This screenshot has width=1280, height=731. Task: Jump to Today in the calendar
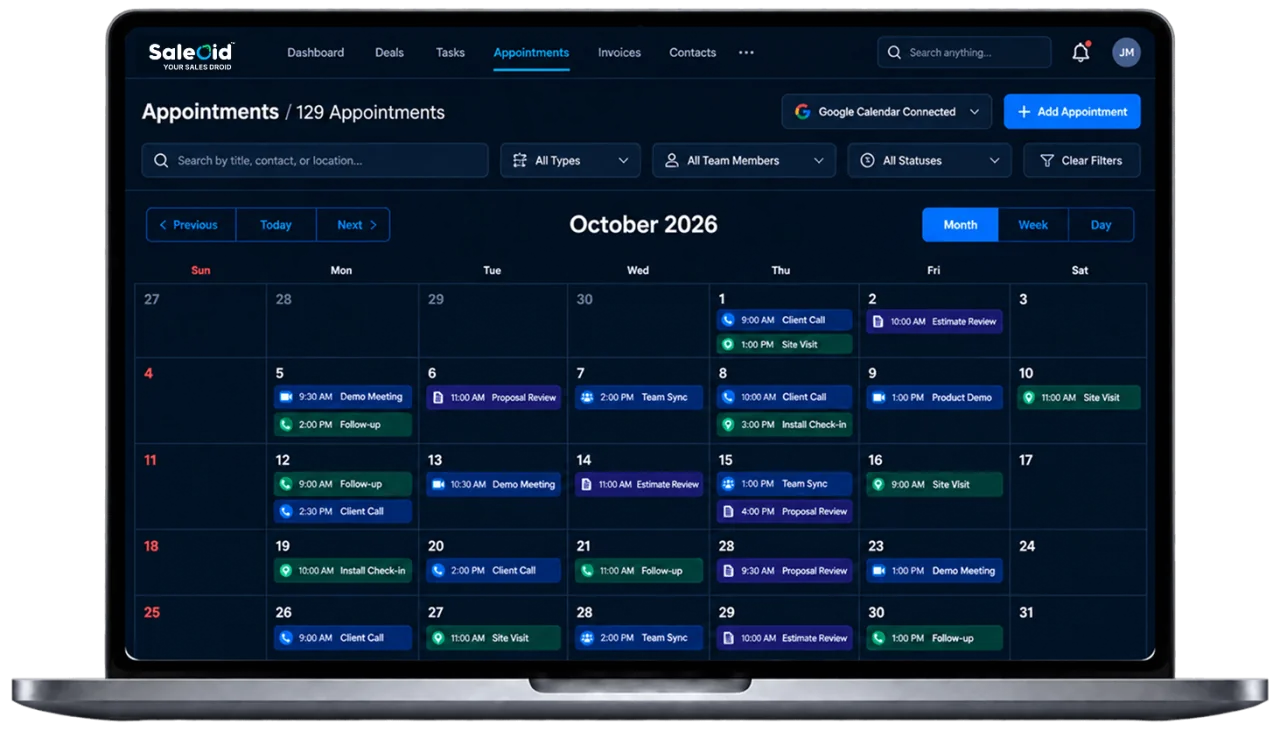pos(276,225)
